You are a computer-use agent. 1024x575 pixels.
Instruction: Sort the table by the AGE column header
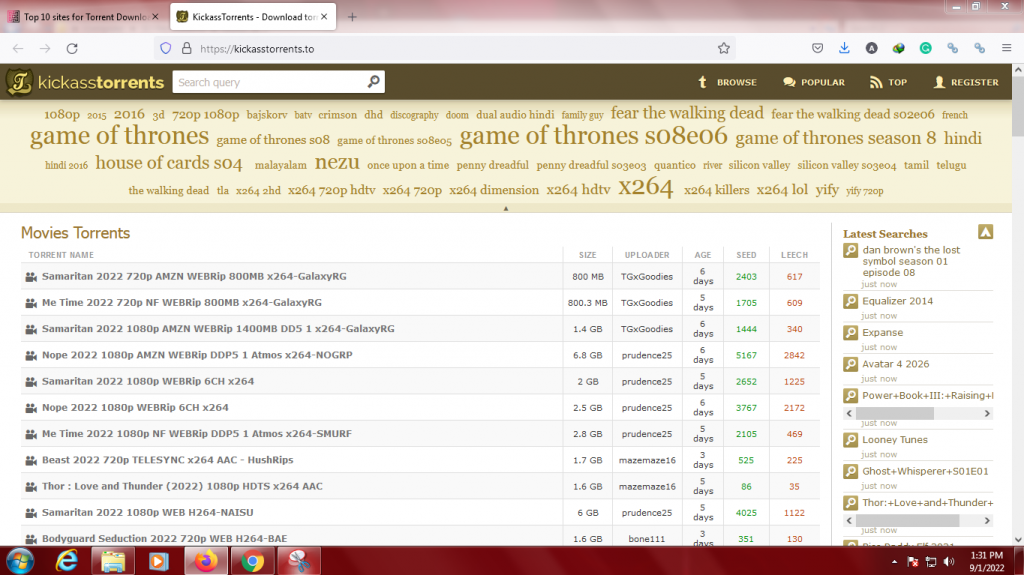point(703,255)
